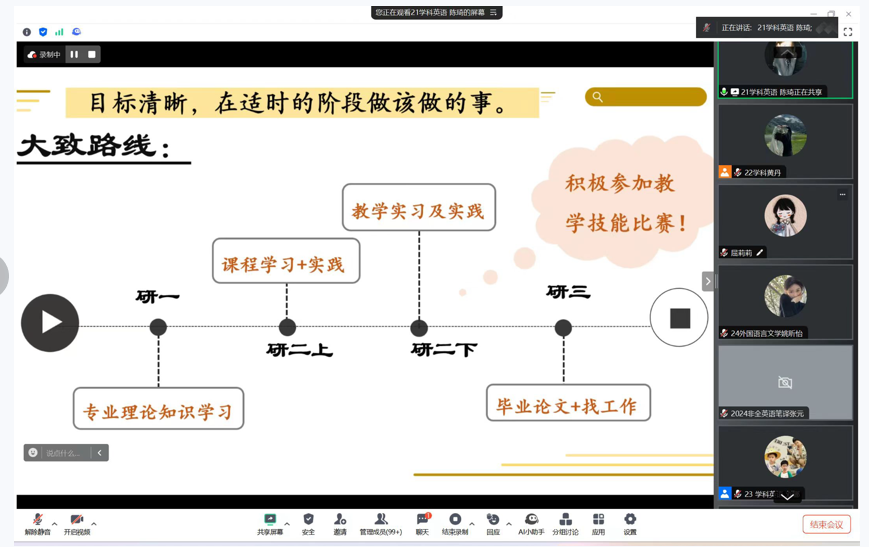Expand video options arrow beside camera
The image size is (869, 547).
click(94, 523)
